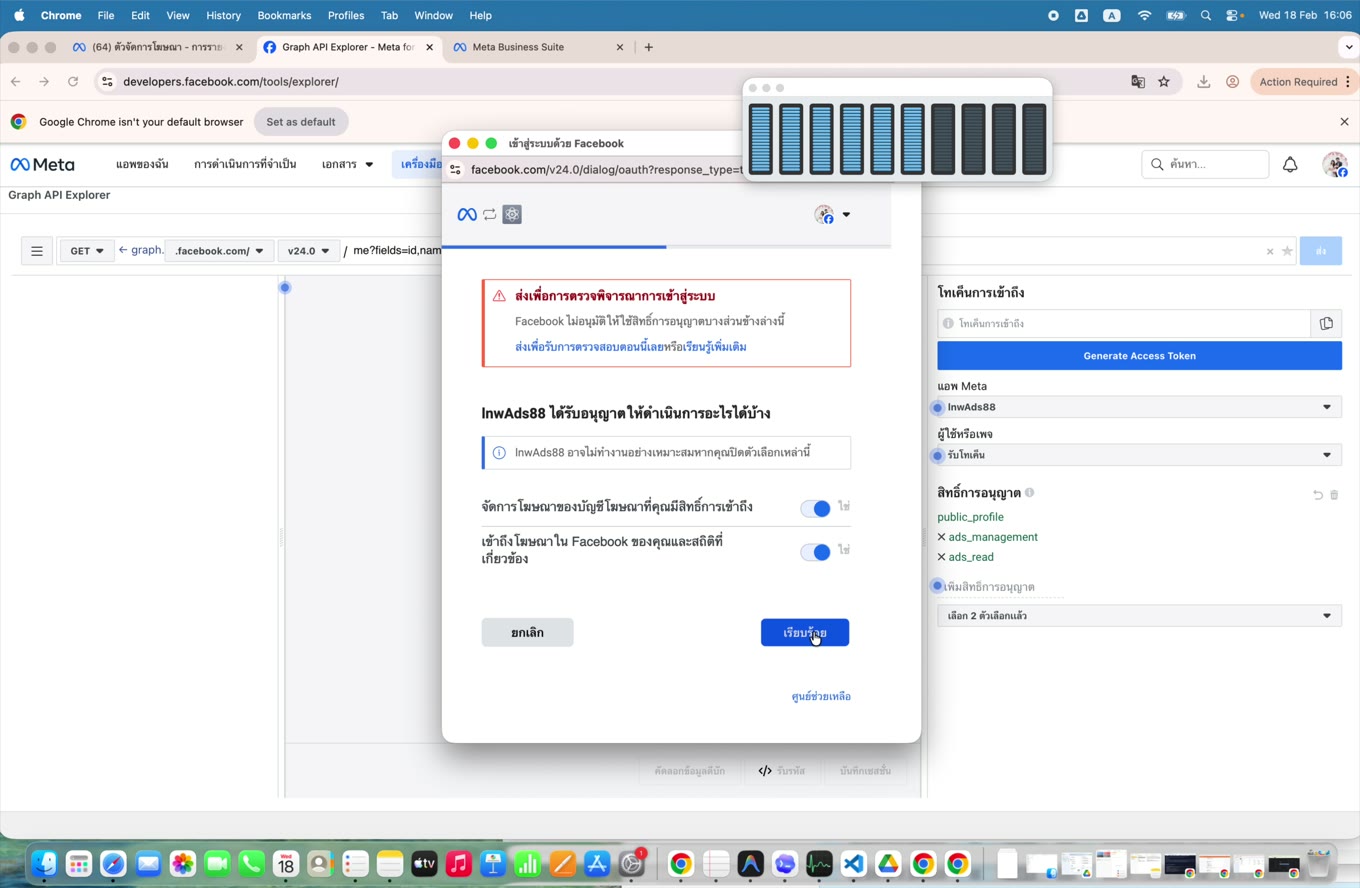This screenshot has width=1360, height=888.
Task: Click the blue เรียบร้อย button
Action: 805,632
